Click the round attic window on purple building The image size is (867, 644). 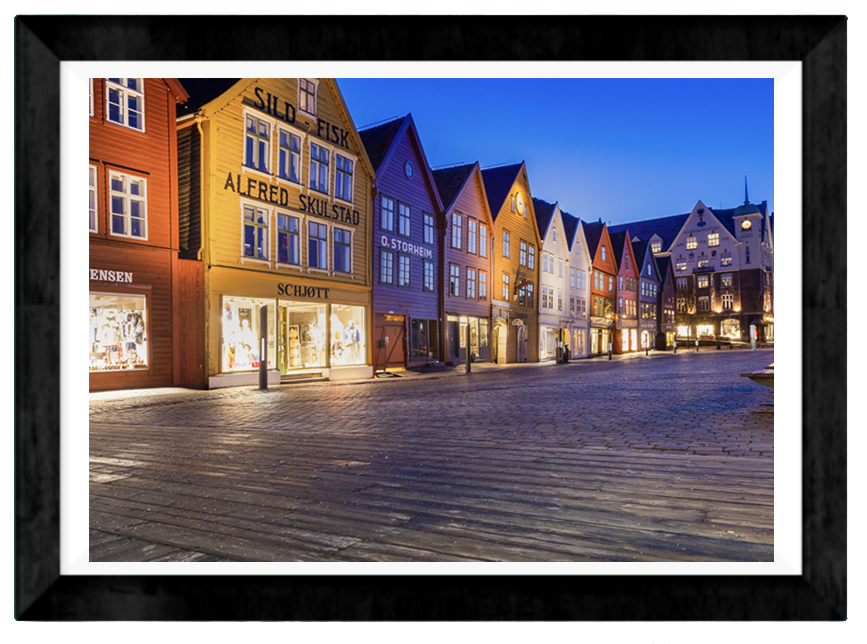408,169
